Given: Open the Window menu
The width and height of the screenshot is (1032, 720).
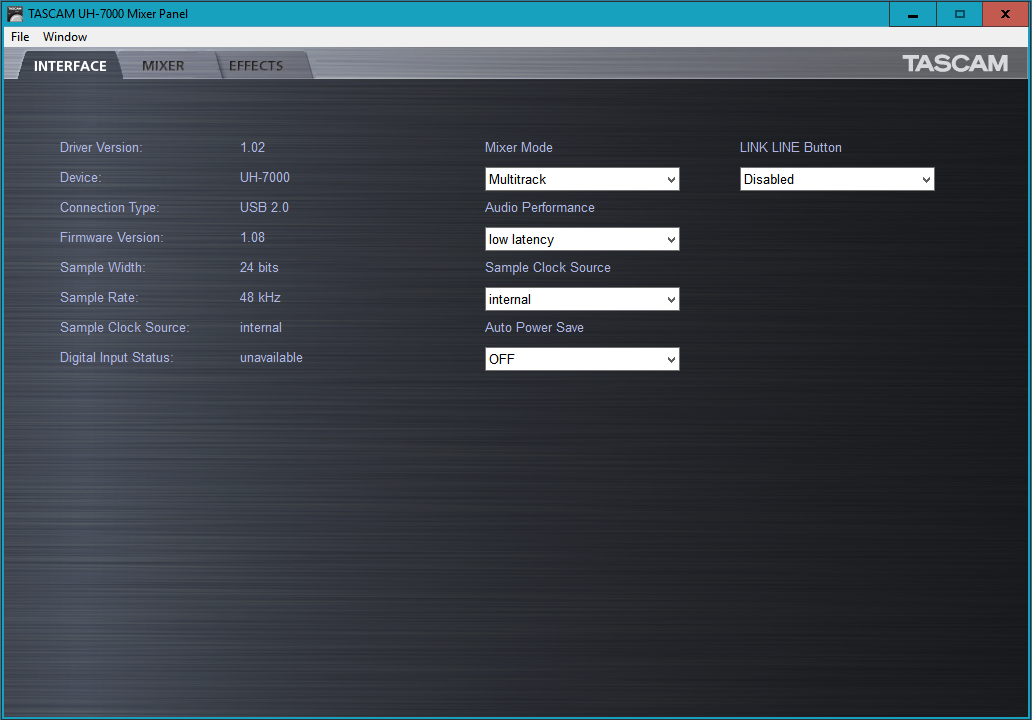Looking at the screenshot, I should [x=64, y=37].
